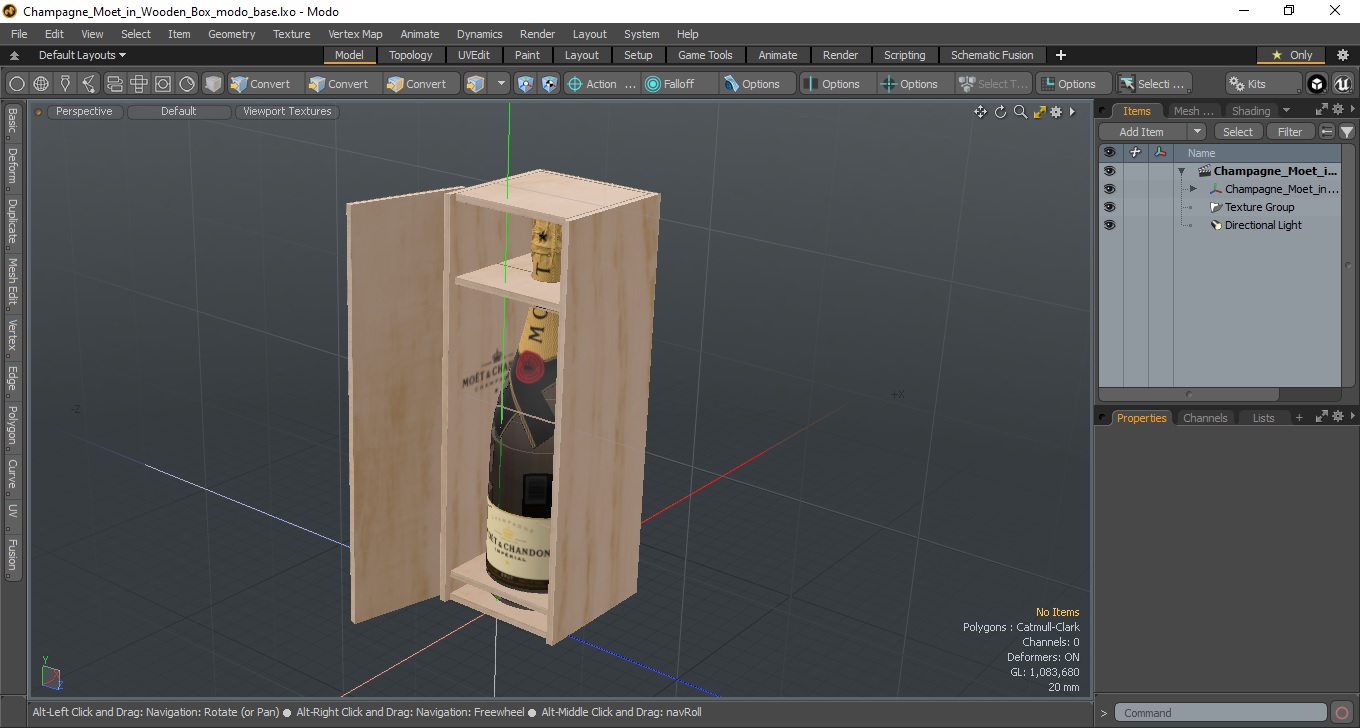
Task: Click the viewport maximize arrows icon
Action: click(1039, 112)
